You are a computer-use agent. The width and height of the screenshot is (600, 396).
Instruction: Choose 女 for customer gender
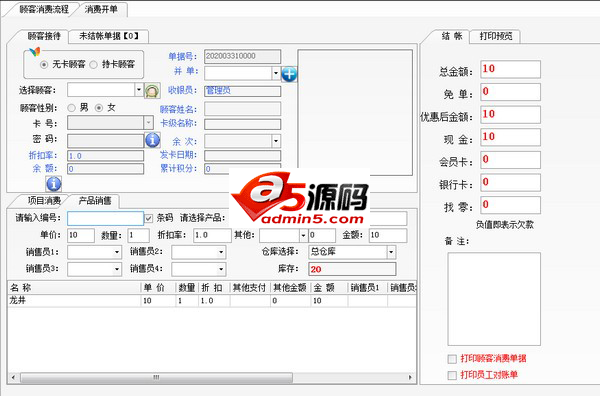pos(99,108)
